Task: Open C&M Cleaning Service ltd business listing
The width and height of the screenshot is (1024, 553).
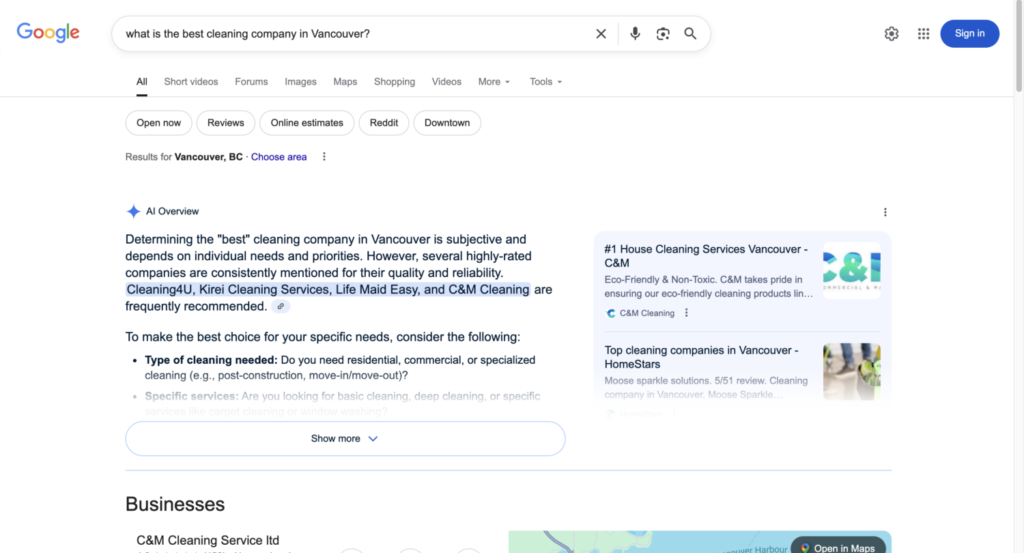Action: (x=208, y=541)
